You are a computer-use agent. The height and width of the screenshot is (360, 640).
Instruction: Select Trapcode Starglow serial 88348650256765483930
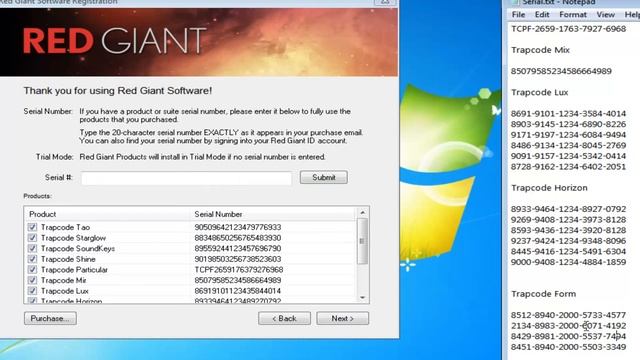click(238, 238)
